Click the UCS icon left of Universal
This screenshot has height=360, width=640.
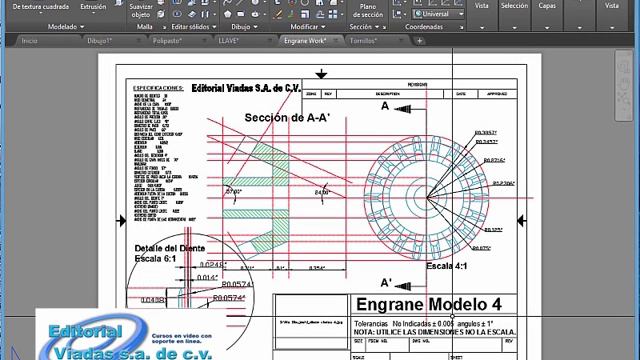[x=397, y=14]
